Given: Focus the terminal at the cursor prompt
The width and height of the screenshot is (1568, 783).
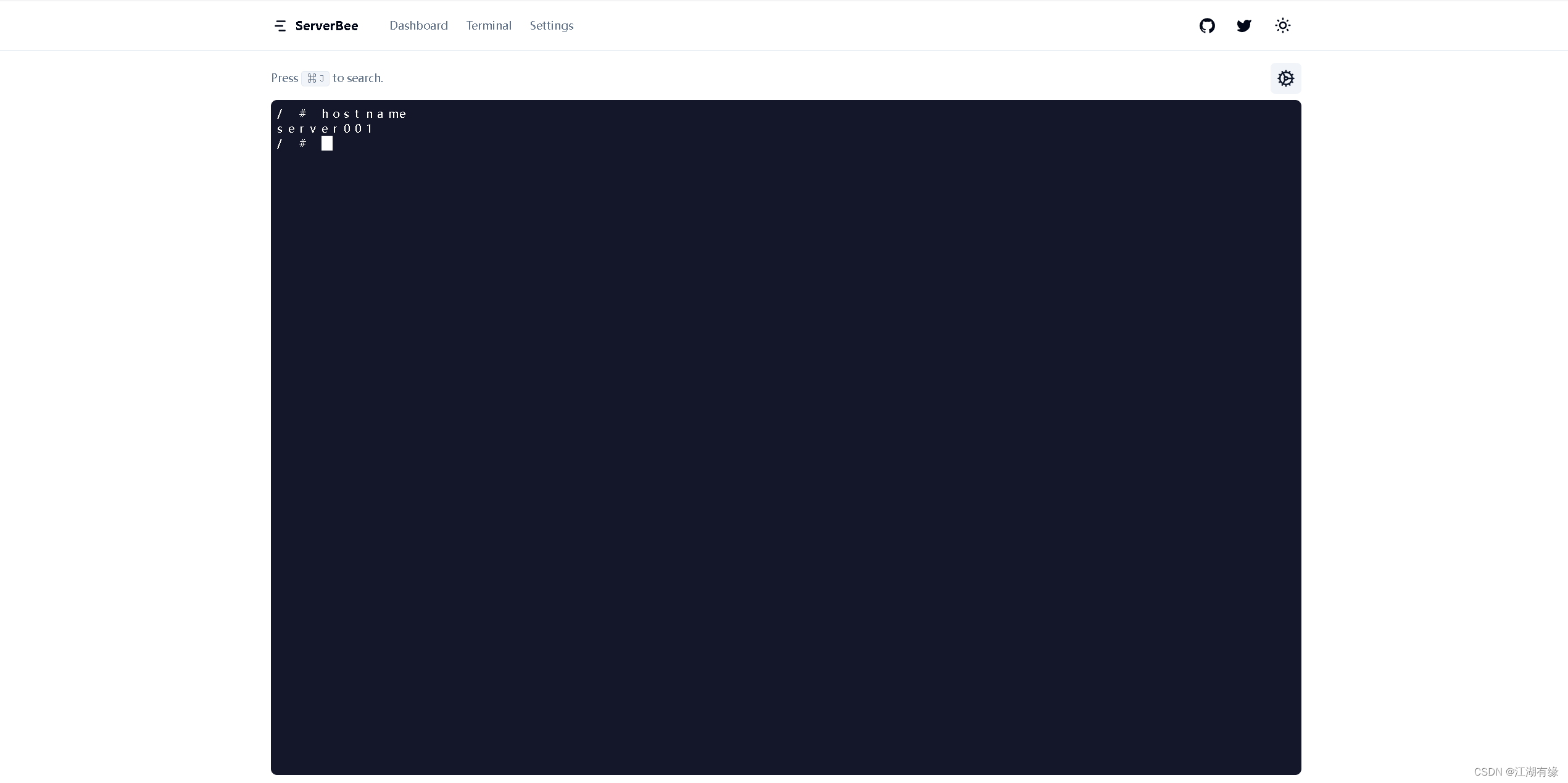Looking at the screenshot, I should pyautogui.click(x=327, y=143).
